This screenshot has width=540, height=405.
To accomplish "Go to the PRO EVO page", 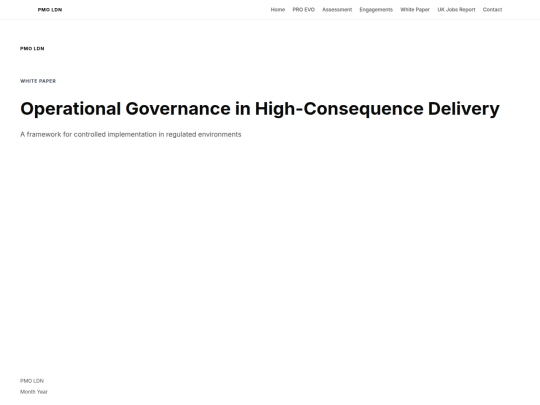I will [x=303, y=10].
